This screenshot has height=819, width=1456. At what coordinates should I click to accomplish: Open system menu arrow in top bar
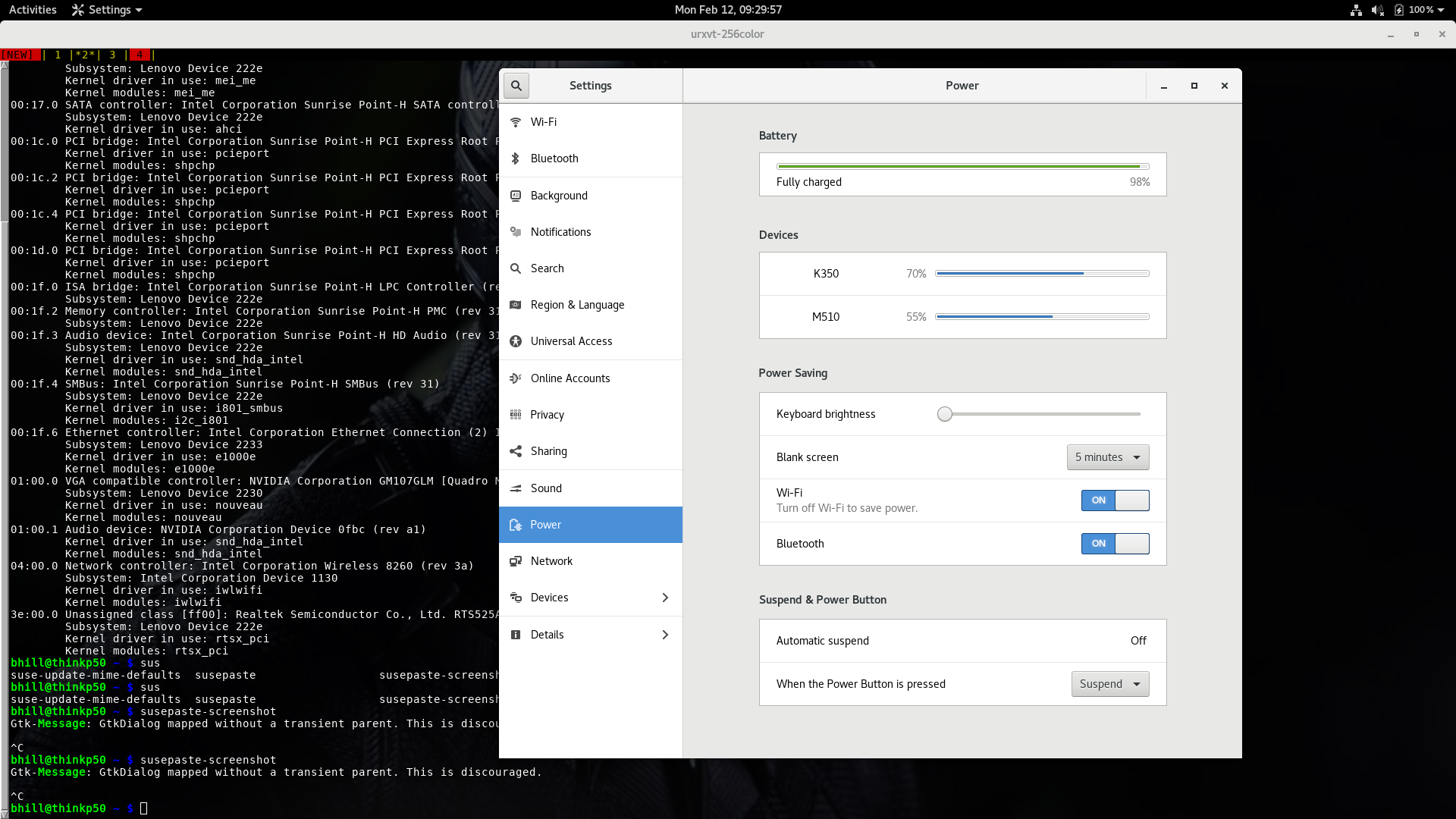click(x=1441, y=10)
